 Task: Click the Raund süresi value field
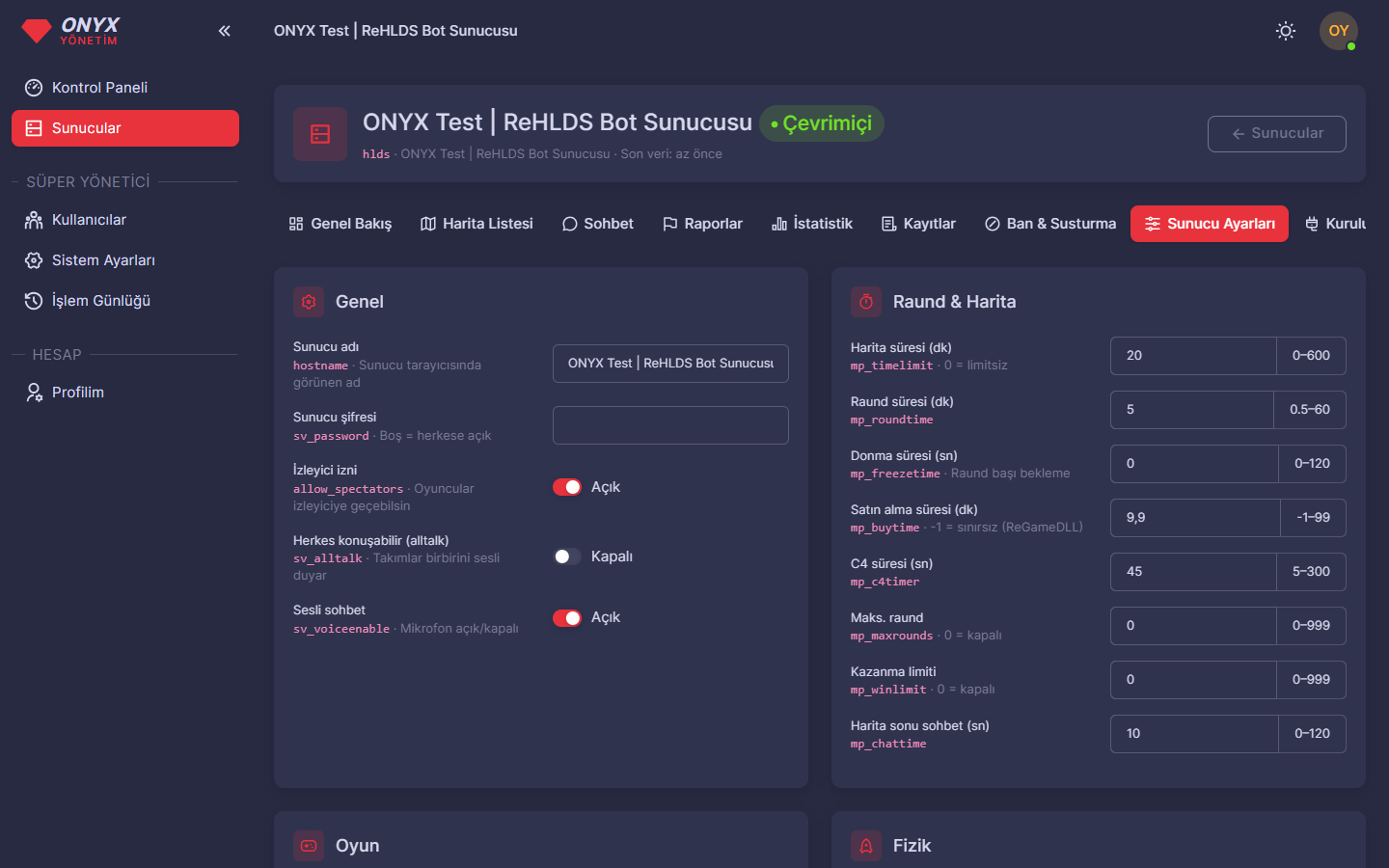pos(1192,410)
